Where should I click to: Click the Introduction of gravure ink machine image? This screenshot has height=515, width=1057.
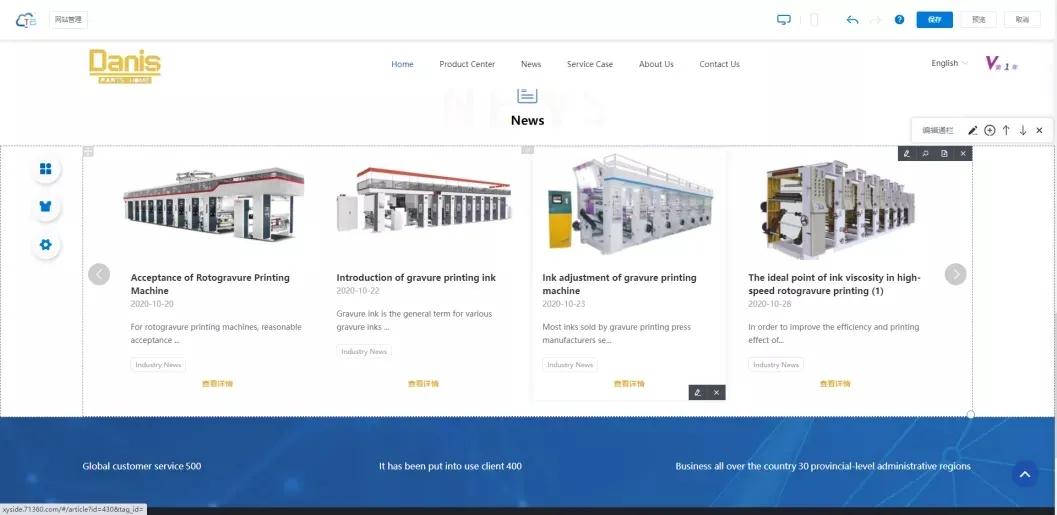[423, 200]
